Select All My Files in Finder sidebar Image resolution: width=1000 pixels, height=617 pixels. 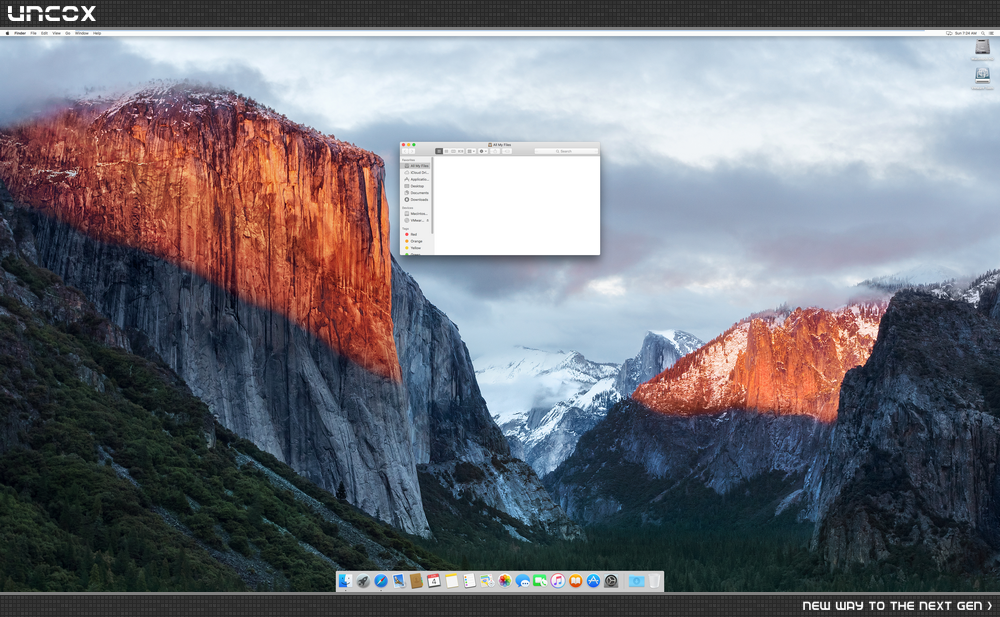click(416, 166)
